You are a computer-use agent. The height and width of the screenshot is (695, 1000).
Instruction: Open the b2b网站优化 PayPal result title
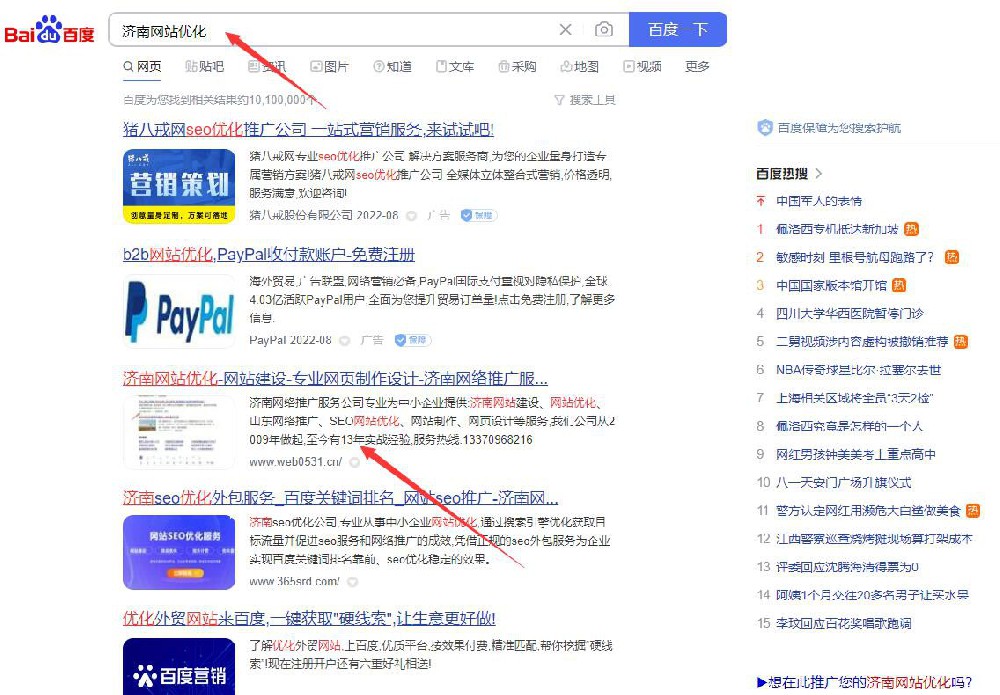268,254
